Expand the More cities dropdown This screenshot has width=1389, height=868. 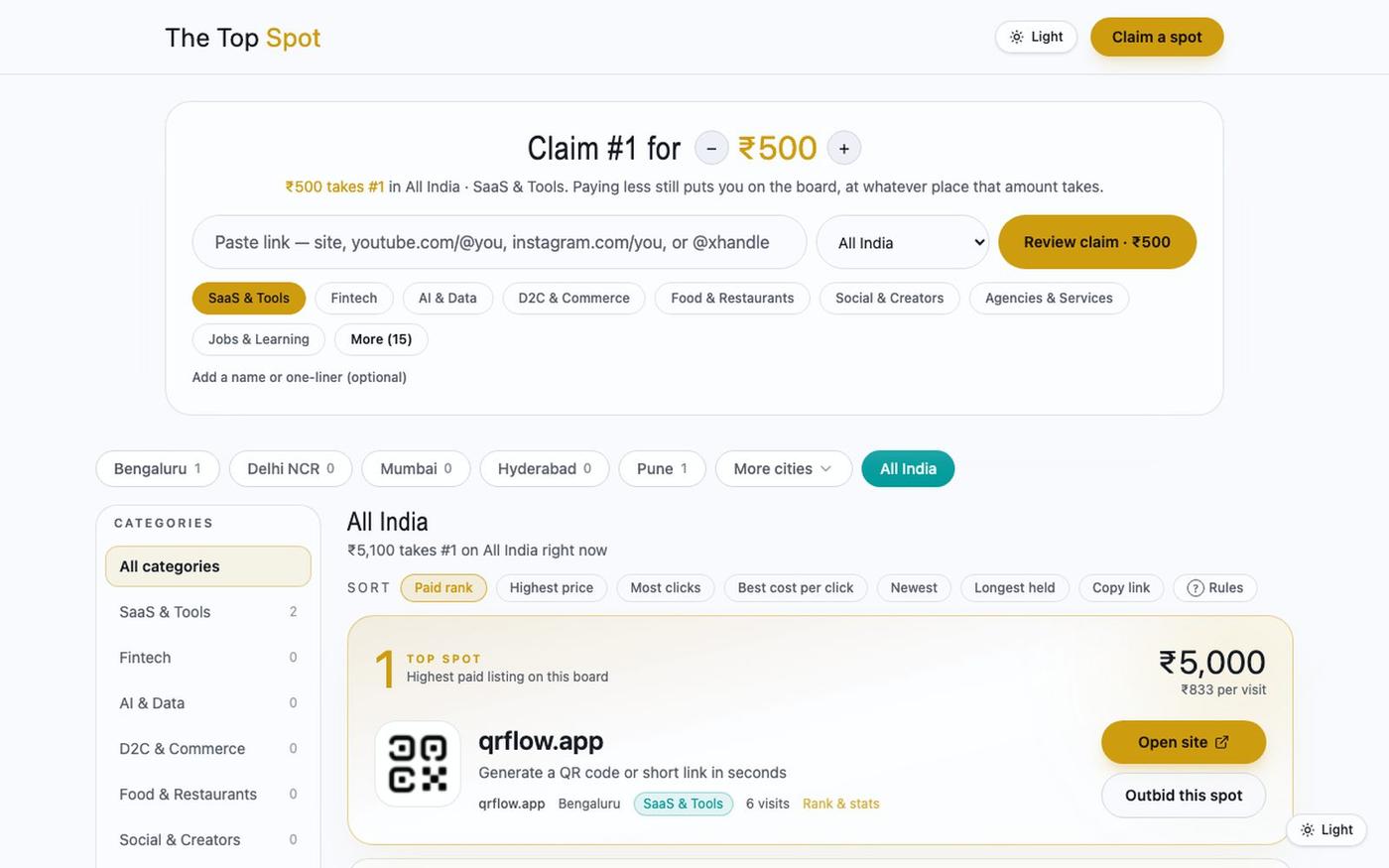pos(784,468)
